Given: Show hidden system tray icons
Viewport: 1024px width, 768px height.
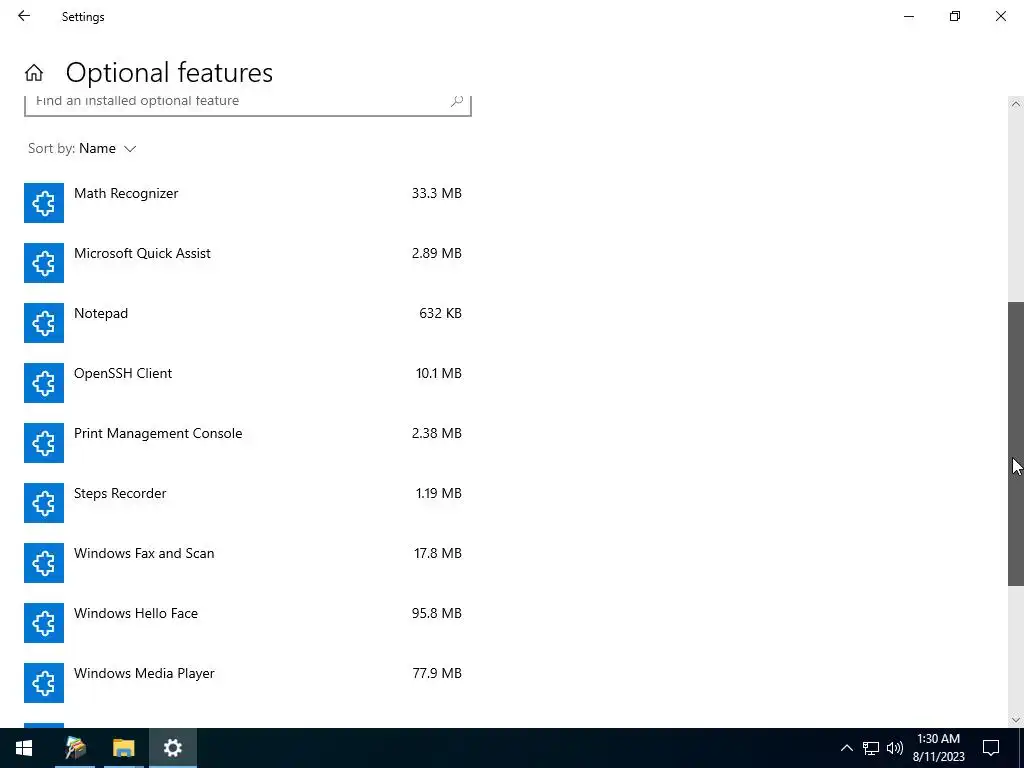Looking at the screenshot, I should [846, 748].
